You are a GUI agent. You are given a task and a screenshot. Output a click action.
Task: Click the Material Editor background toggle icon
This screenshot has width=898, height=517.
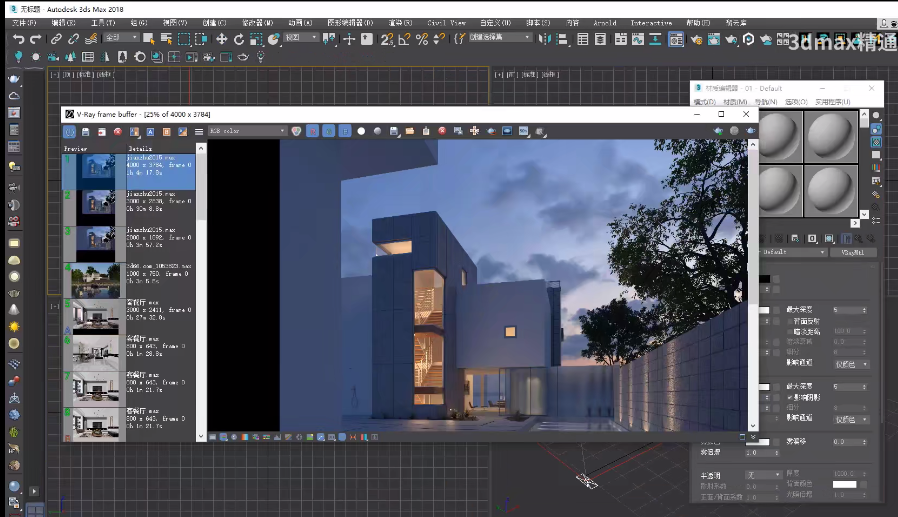(876, 143)
